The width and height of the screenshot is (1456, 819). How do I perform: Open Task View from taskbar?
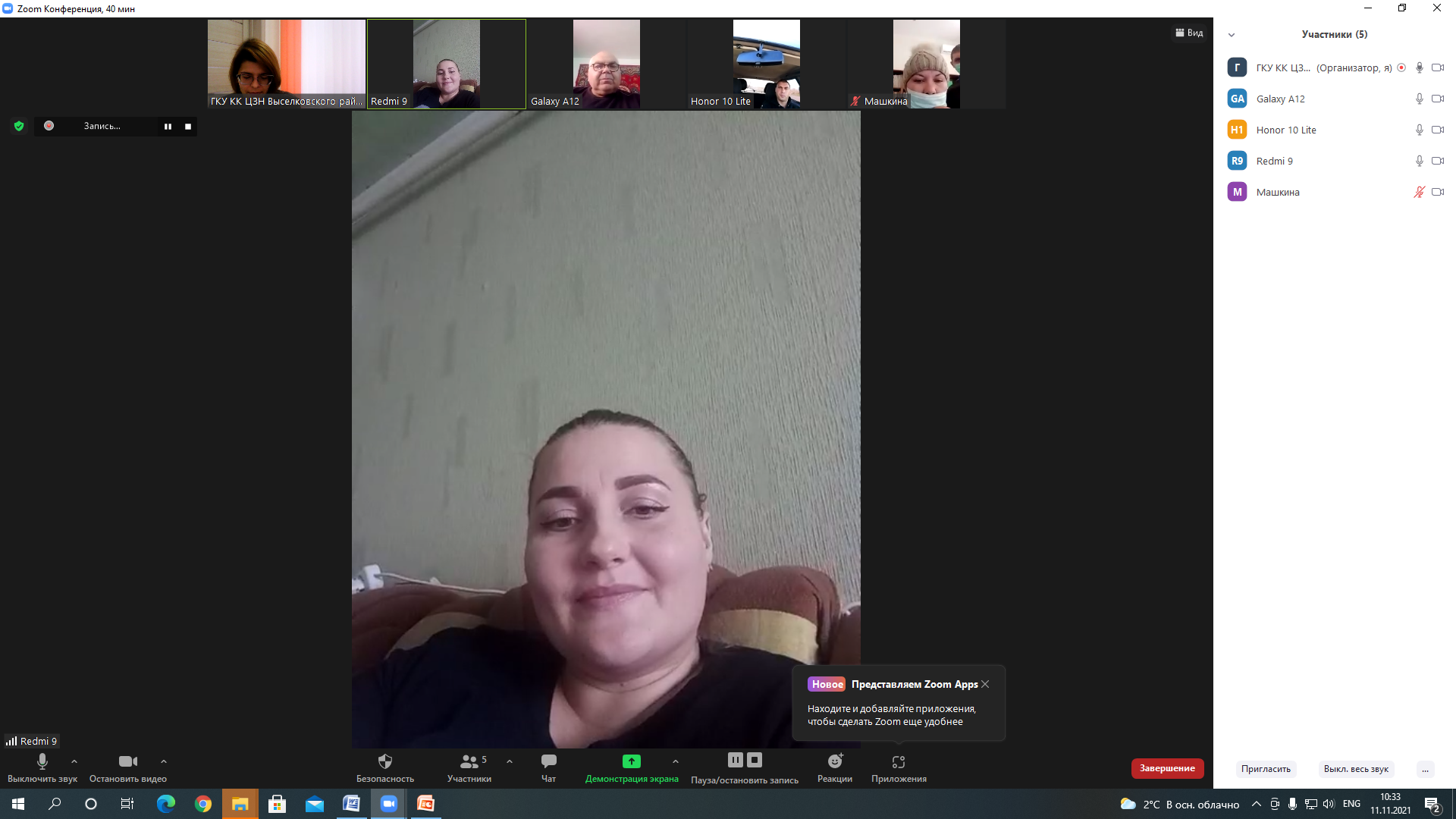(x=127, y=804)
